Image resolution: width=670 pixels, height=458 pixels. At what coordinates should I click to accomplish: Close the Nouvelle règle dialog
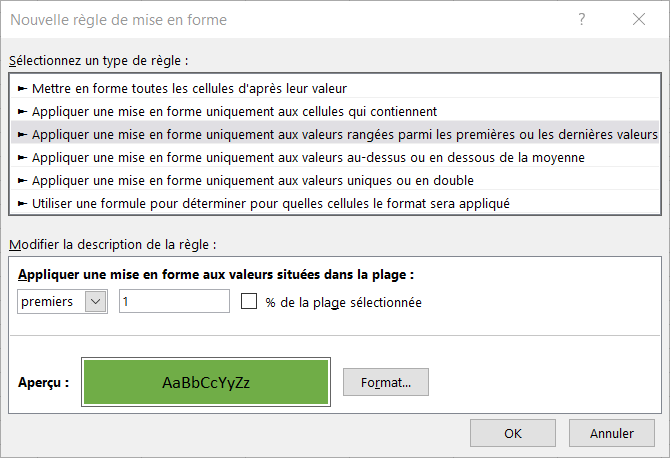point(639,19)
